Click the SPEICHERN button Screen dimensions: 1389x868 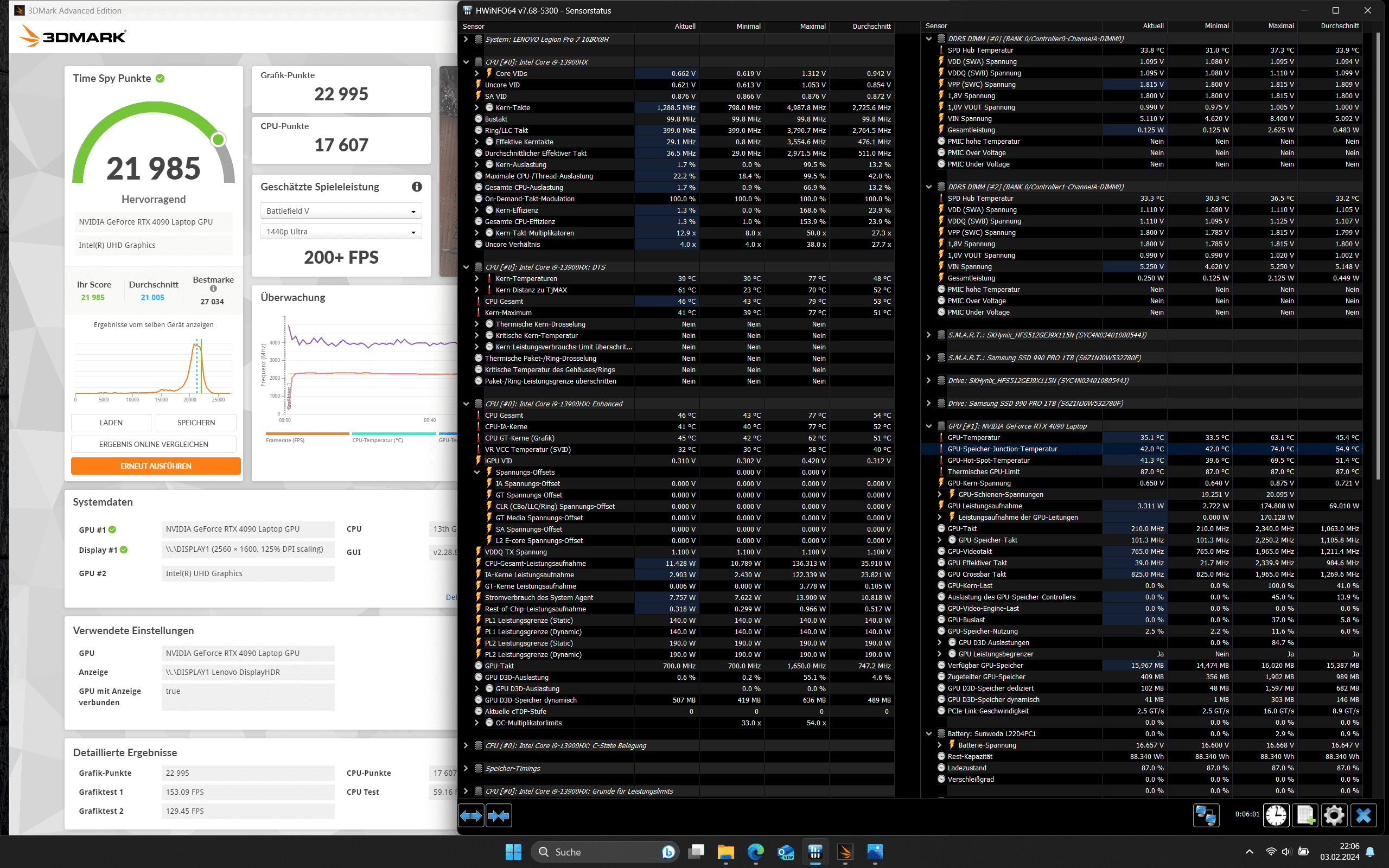196,423
